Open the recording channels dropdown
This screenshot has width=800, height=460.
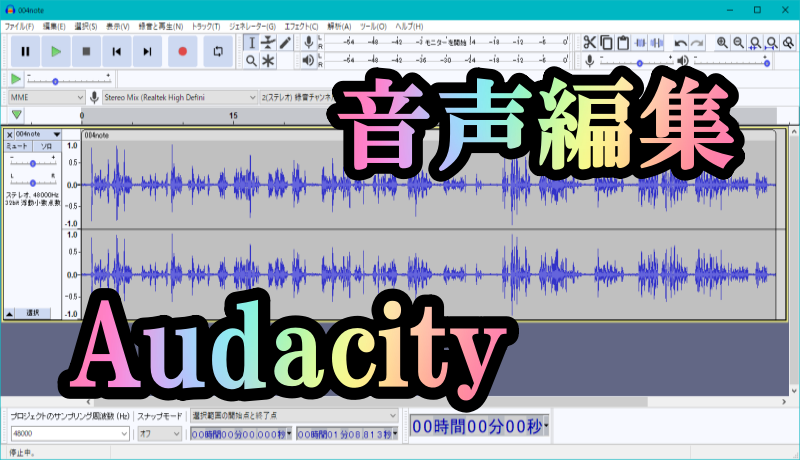[296, 97]
